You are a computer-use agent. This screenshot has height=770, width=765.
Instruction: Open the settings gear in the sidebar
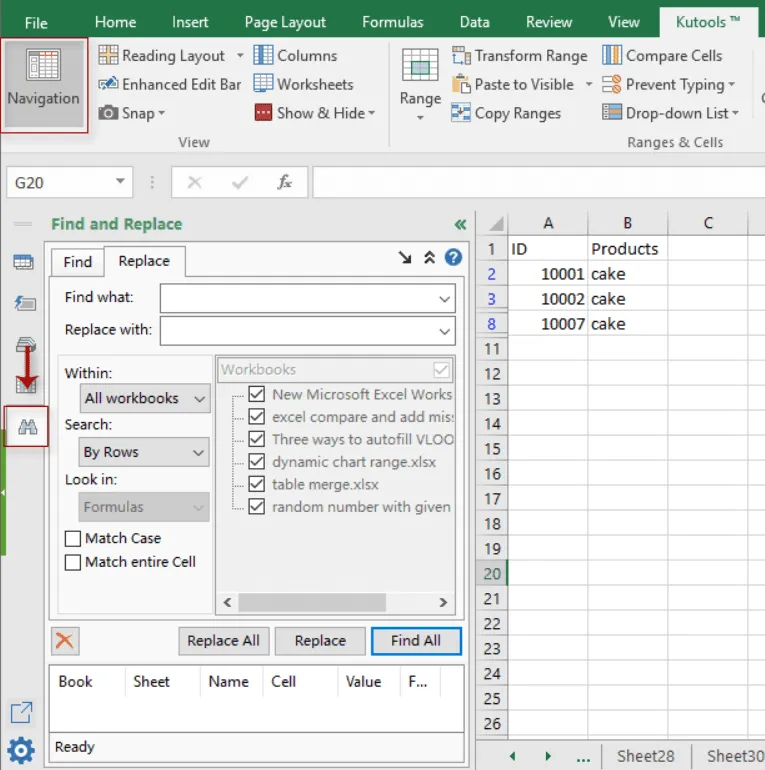coord(21,749)
